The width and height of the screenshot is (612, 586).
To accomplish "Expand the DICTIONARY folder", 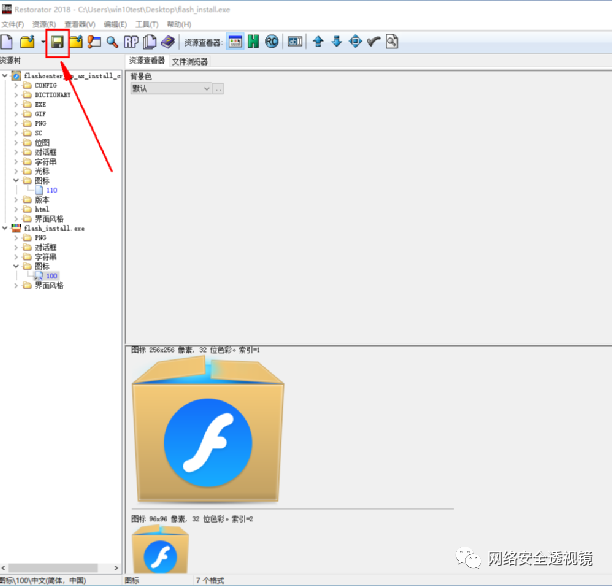I will 16,95.
